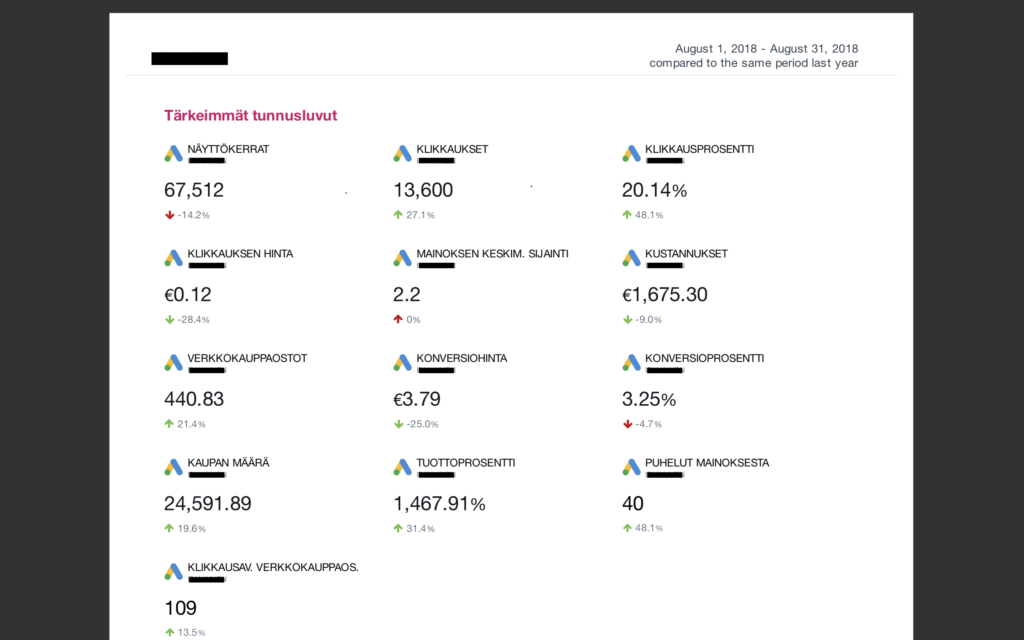The height and width of the screenshot is (640, 1024).
Task: Click the red up arrow under 2.2
Action: 398,319
